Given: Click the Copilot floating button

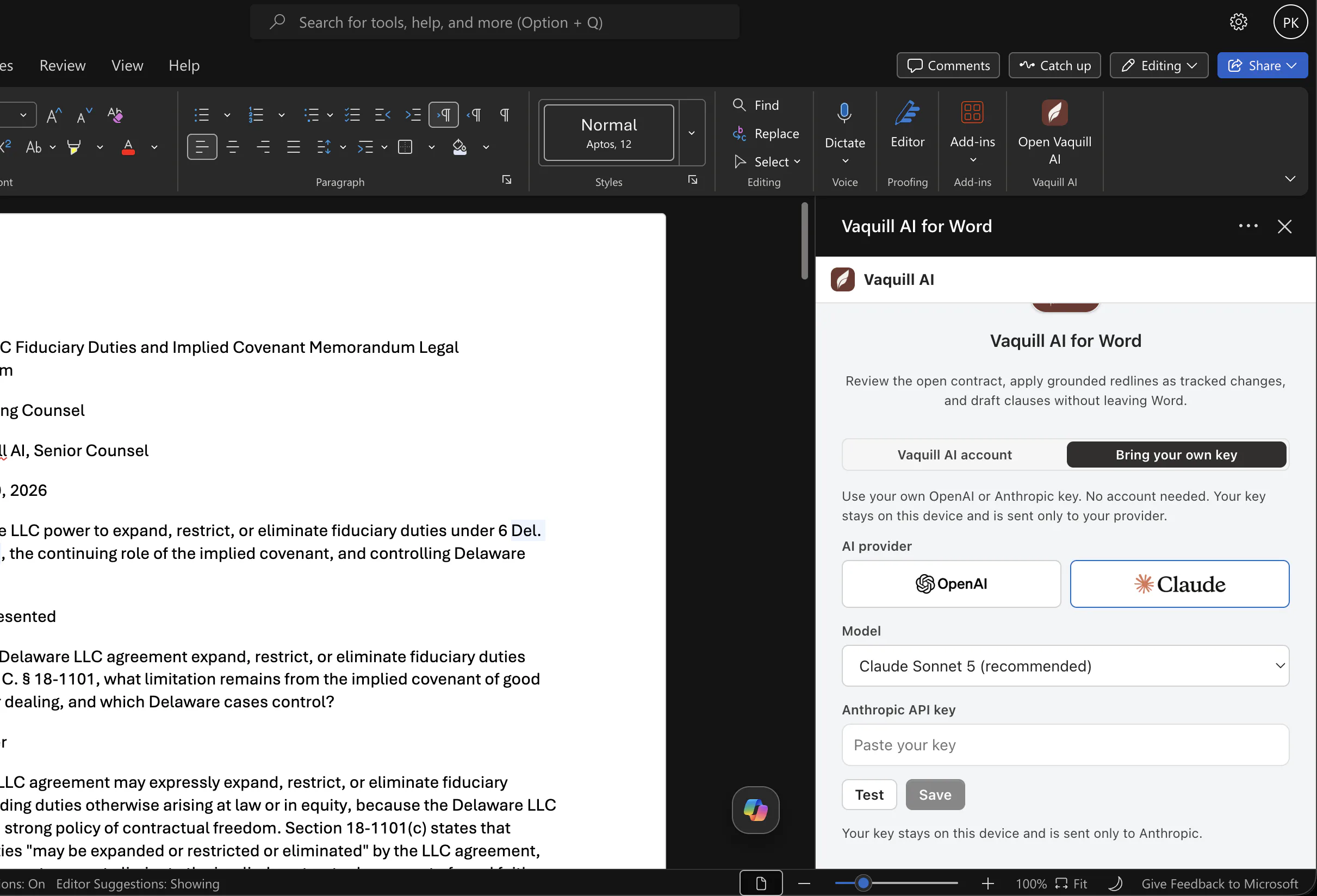Looking at the screenshot, I should tap(755, 810).
